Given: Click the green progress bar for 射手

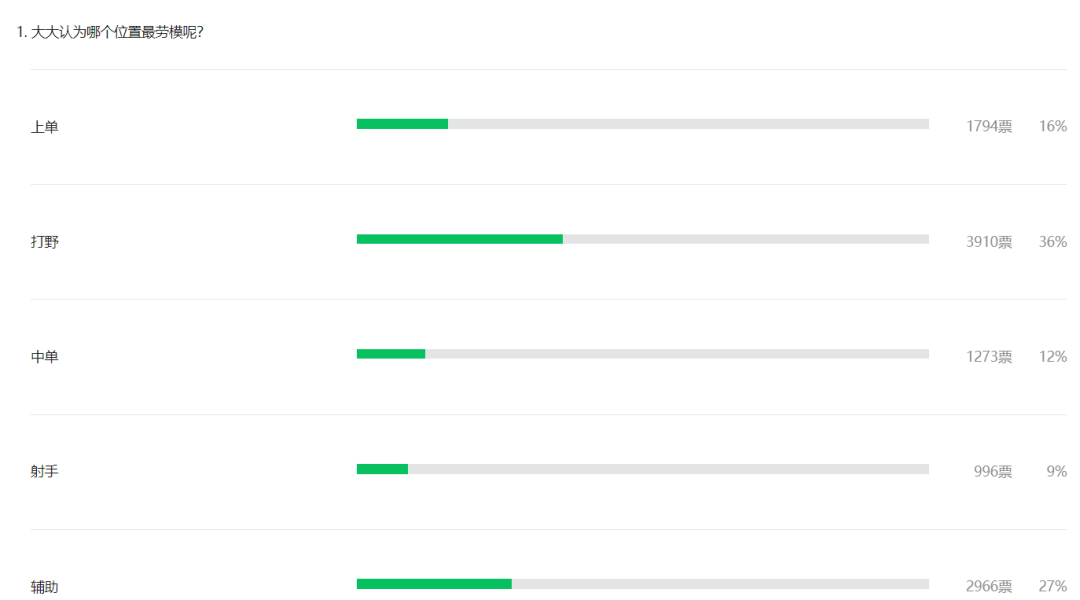Looking at the screenshot, I should pyautogui.click(x=382, y=469).
